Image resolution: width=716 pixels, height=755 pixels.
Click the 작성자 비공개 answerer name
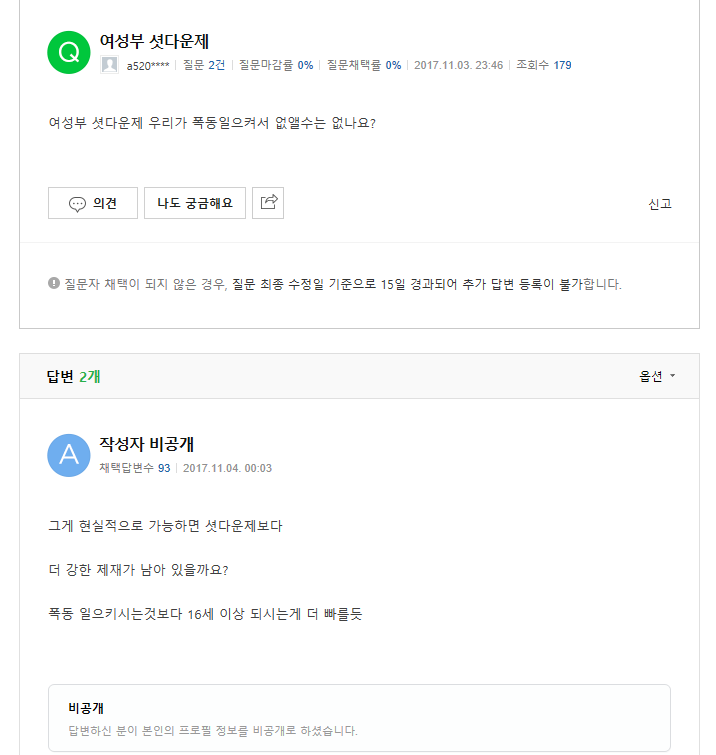[153, 443]
